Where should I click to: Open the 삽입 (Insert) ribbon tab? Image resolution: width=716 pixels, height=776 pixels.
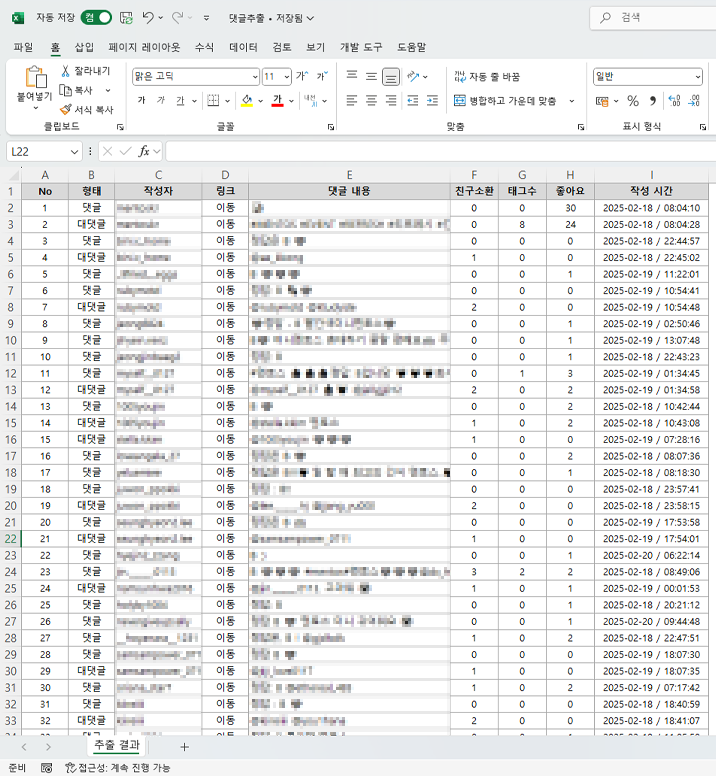(x=84, y=47)
